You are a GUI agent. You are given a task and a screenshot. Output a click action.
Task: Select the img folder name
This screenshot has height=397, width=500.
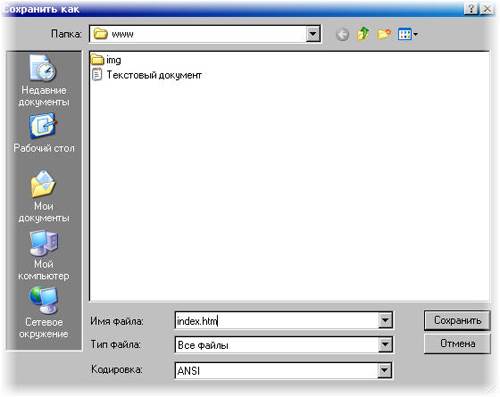click(113, 60)
